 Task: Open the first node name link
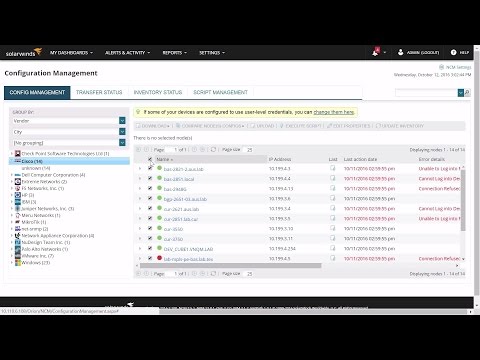[183, 169]
